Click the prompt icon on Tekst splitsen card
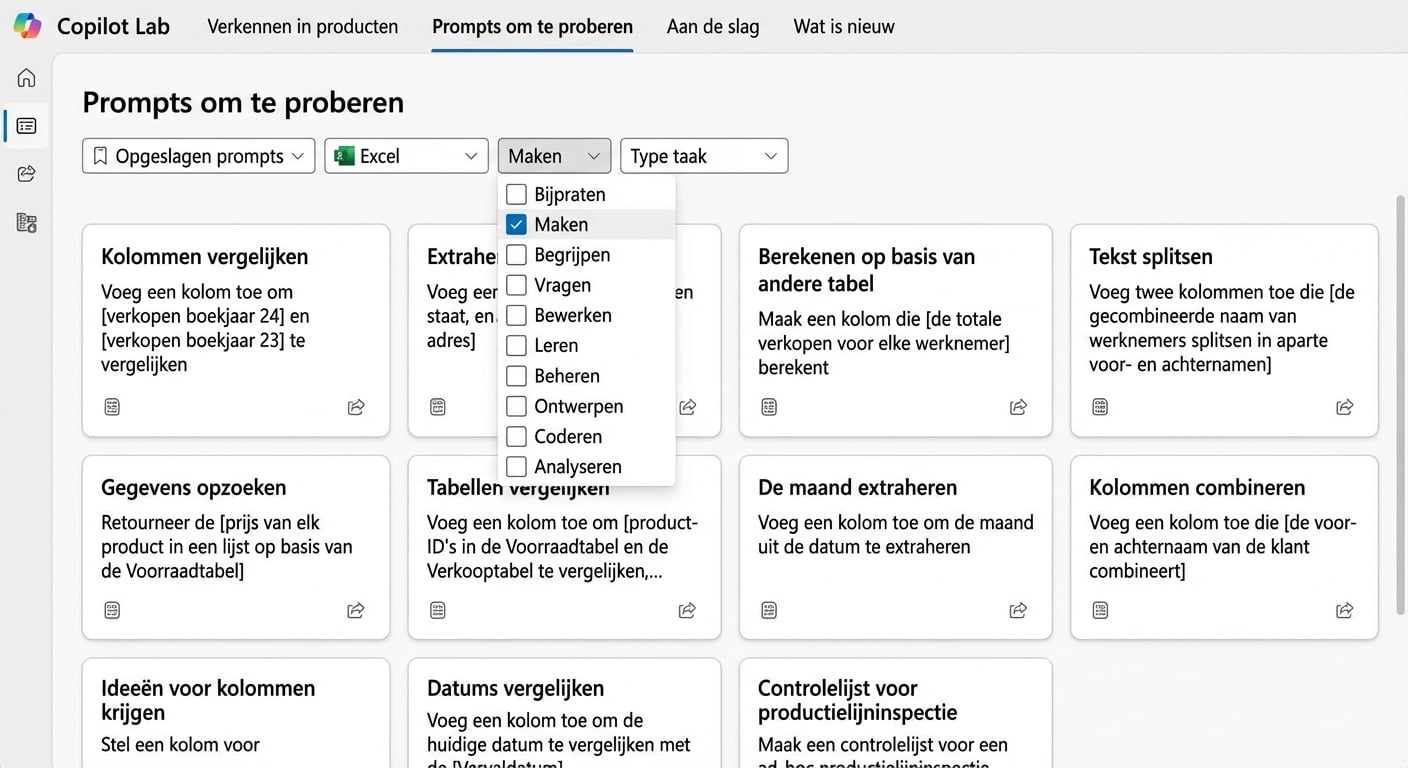Image resolution: width=1408 pixels, height=768 pixels. [x=1100, y=407]
